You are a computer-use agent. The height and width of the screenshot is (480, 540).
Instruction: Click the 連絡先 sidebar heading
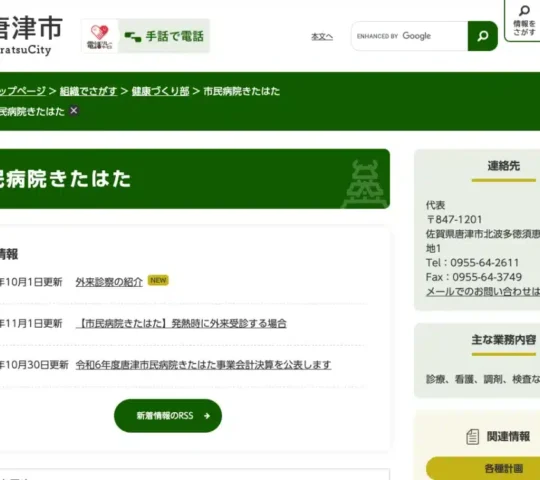(x=503, y=166)
